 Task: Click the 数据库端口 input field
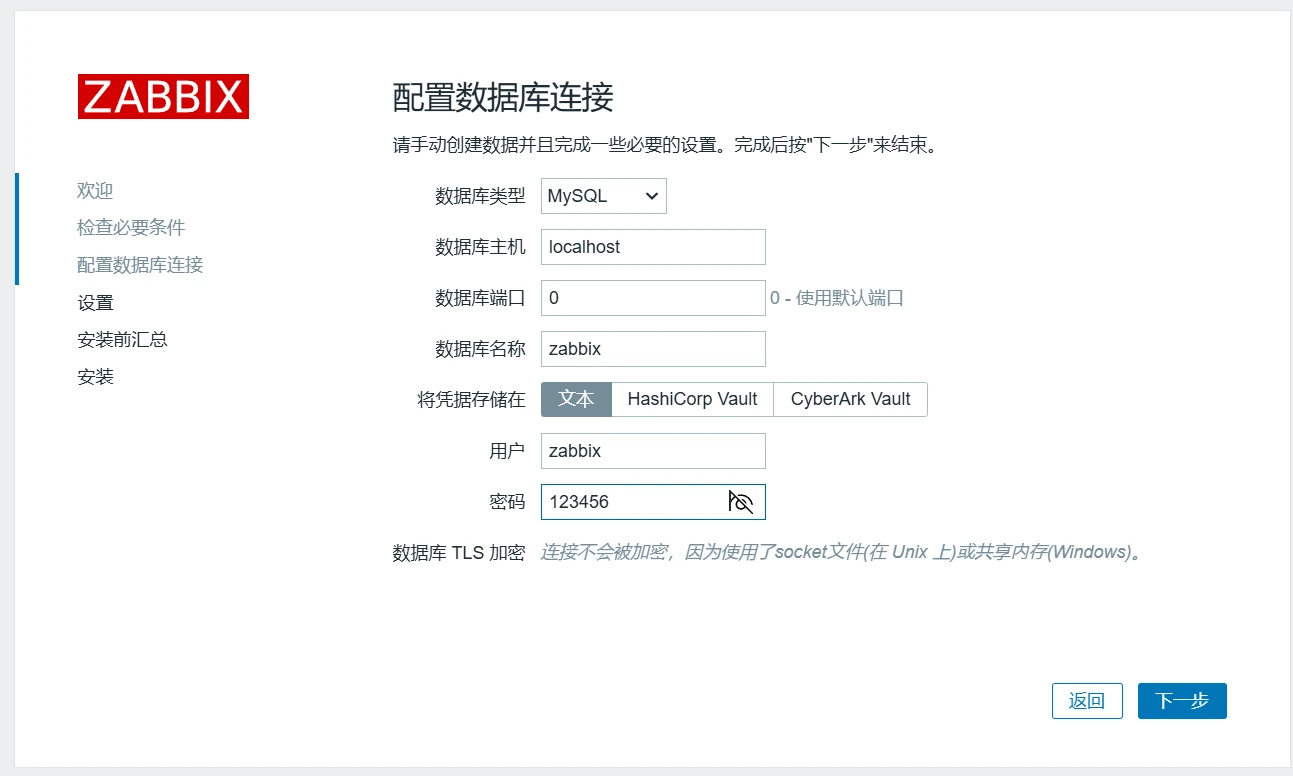(x=652, y=298)
